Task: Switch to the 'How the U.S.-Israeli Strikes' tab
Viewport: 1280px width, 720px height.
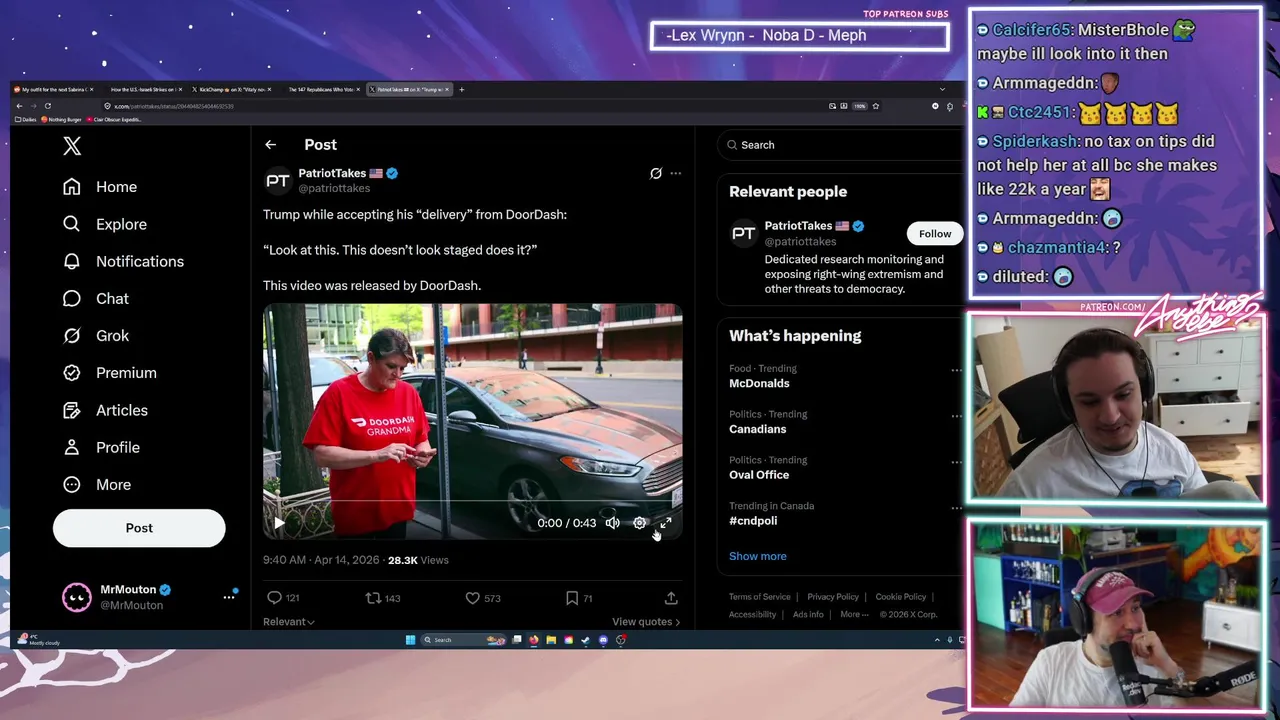Action: point(142,89)
